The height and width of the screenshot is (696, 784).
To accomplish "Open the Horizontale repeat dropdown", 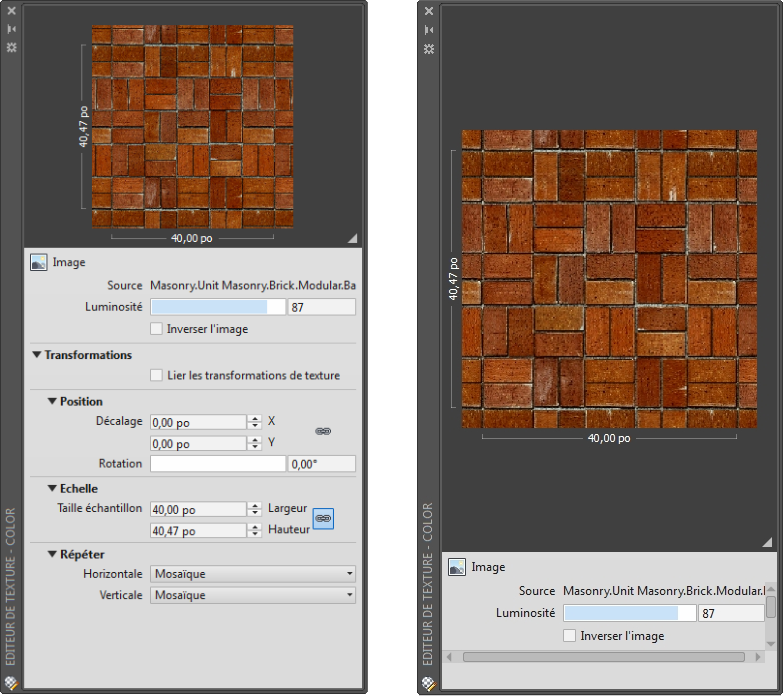I will tap(253, 574).
